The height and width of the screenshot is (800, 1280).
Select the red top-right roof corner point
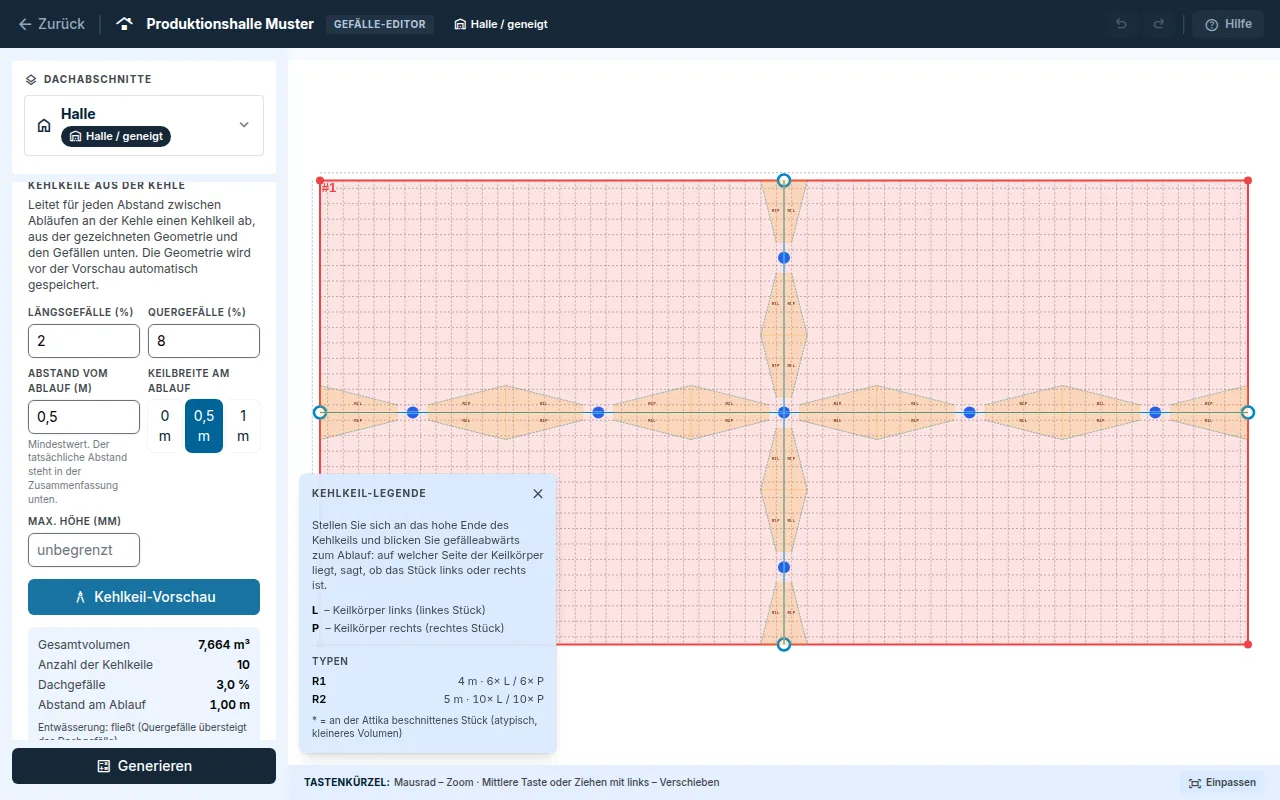point(1248,180)
